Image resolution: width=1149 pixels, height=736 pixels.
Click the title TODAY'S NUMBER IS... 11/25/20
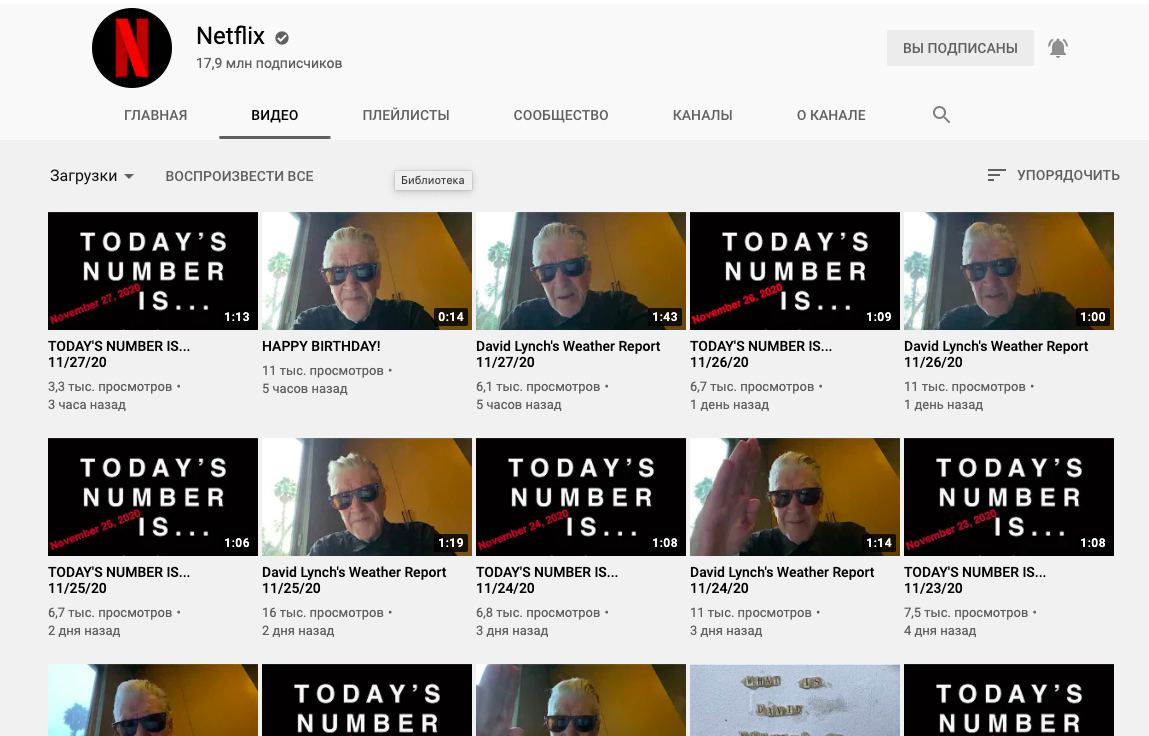[119, 580]
